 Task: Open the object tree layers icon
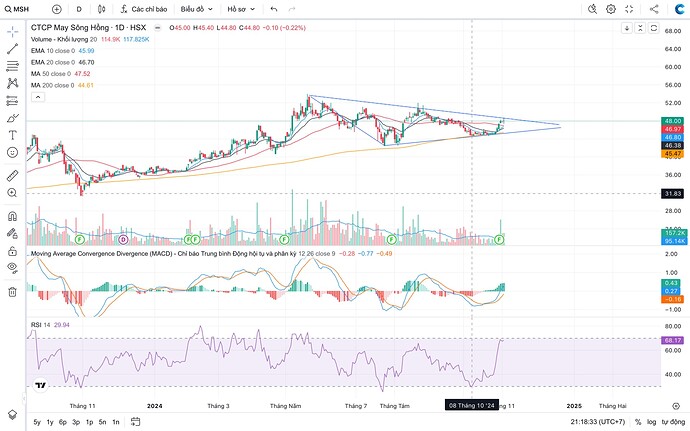tap(12, 414)
